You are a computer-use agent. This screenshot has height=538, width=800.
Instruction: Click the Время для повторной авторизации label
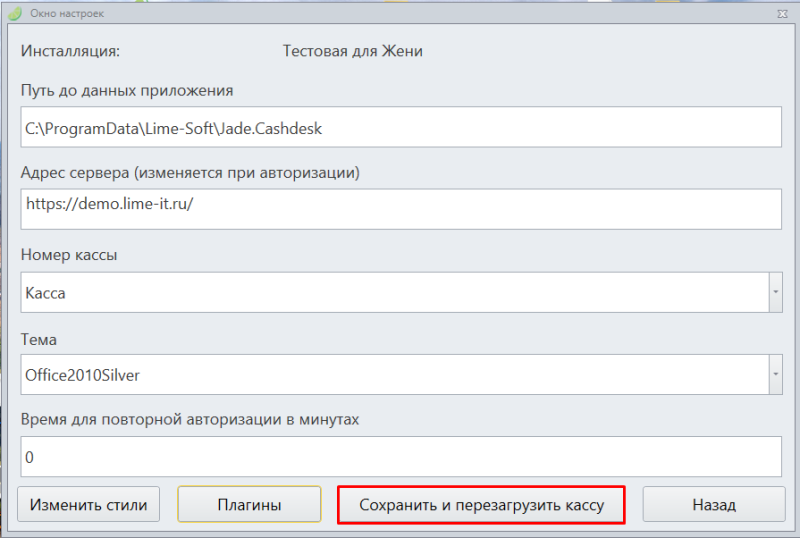(190, 420)
